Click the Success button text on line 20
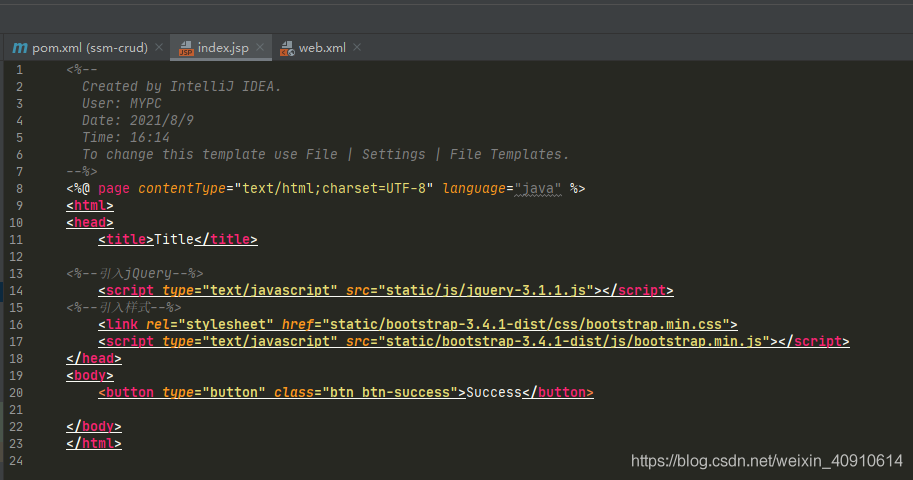The image size is (913, 480). [x=494, y=393]
